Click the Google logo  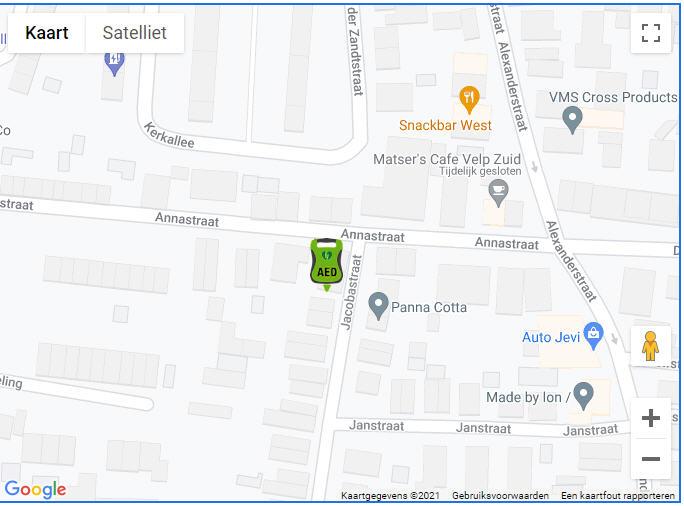click(35, 489)
